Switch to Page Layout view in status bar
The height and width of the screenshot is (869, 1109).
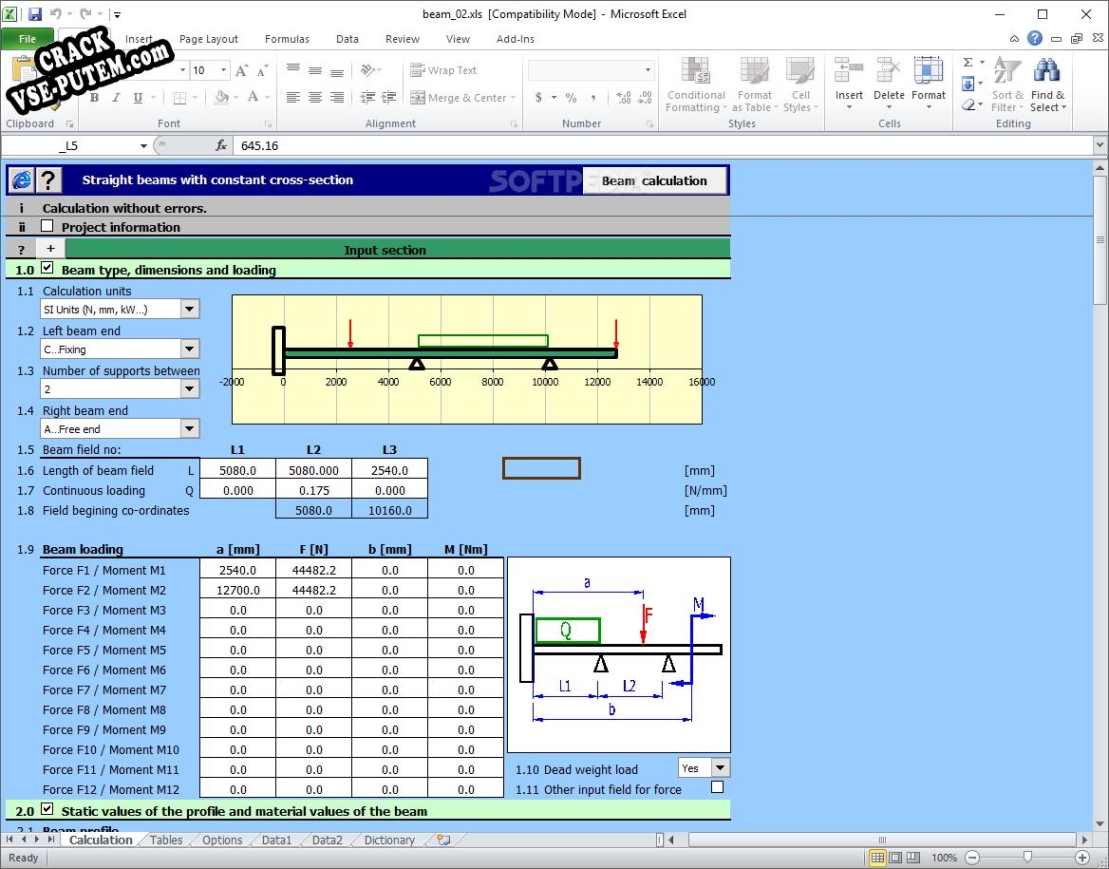tap(895, 858)
